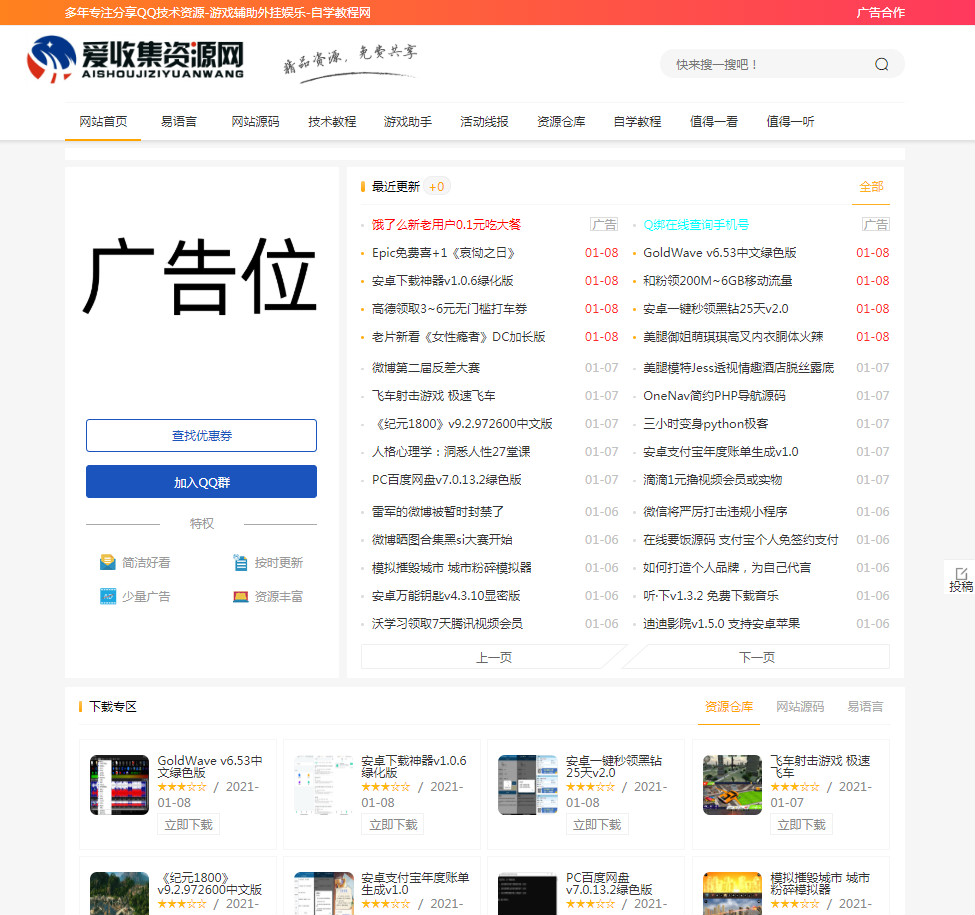Viewport: 975px width, 915px height.
Task: Click 立即下载 under 安卓一键秒领黑钻
Action: click(x=597, y=825)
